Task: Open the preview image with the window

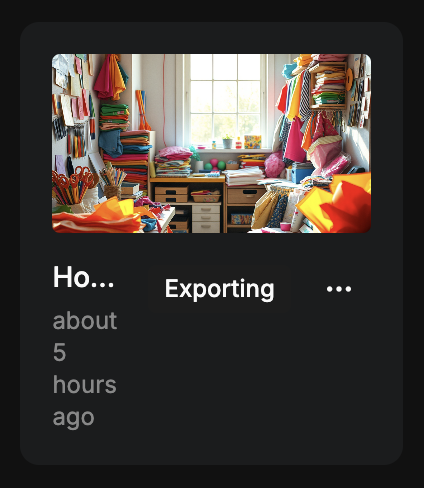Action: click(x=211, y=143)
